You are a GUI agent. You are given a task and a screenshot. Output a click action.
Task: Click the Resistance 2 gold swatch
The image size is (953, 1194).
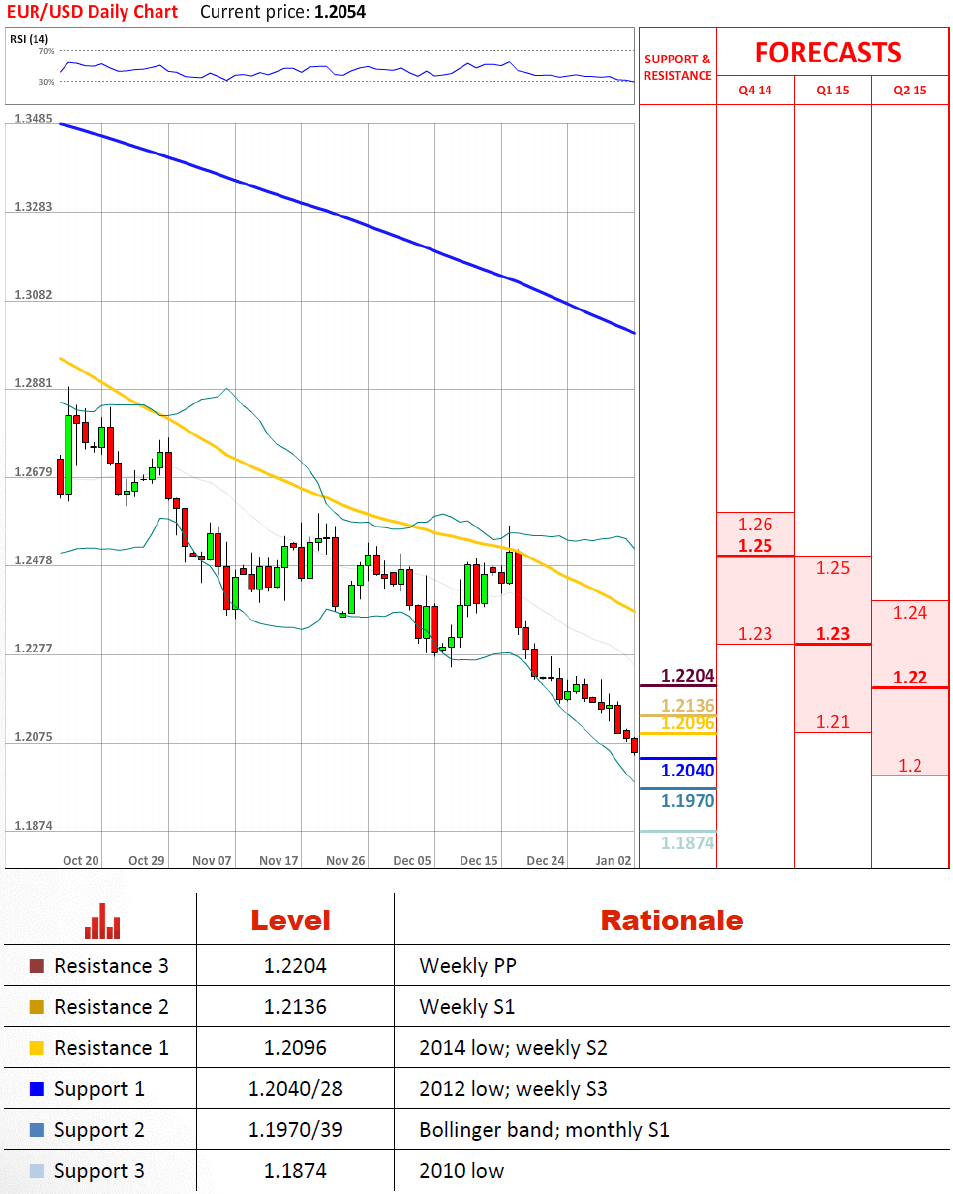pos(37,1007)
